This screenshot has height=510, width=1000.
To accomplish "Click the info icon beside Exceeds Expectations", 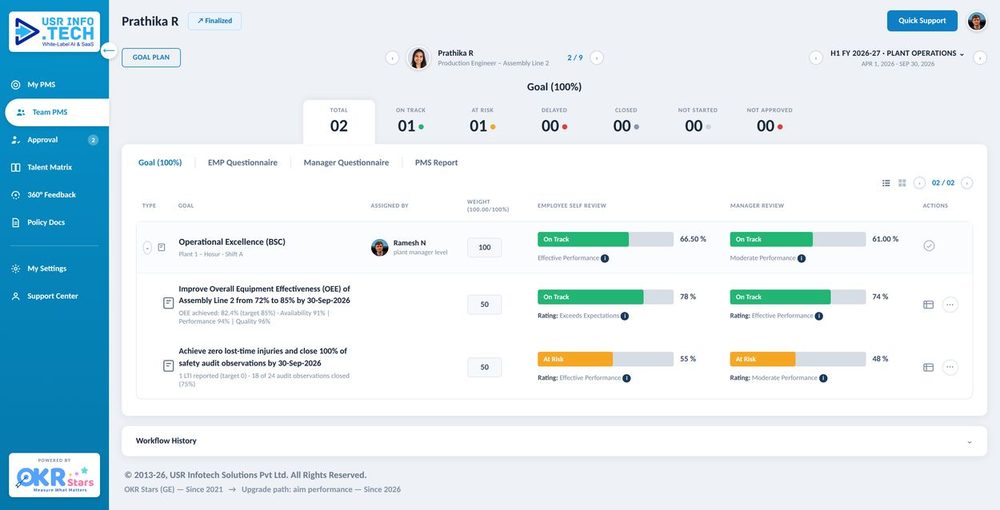I will pos(625,316).
